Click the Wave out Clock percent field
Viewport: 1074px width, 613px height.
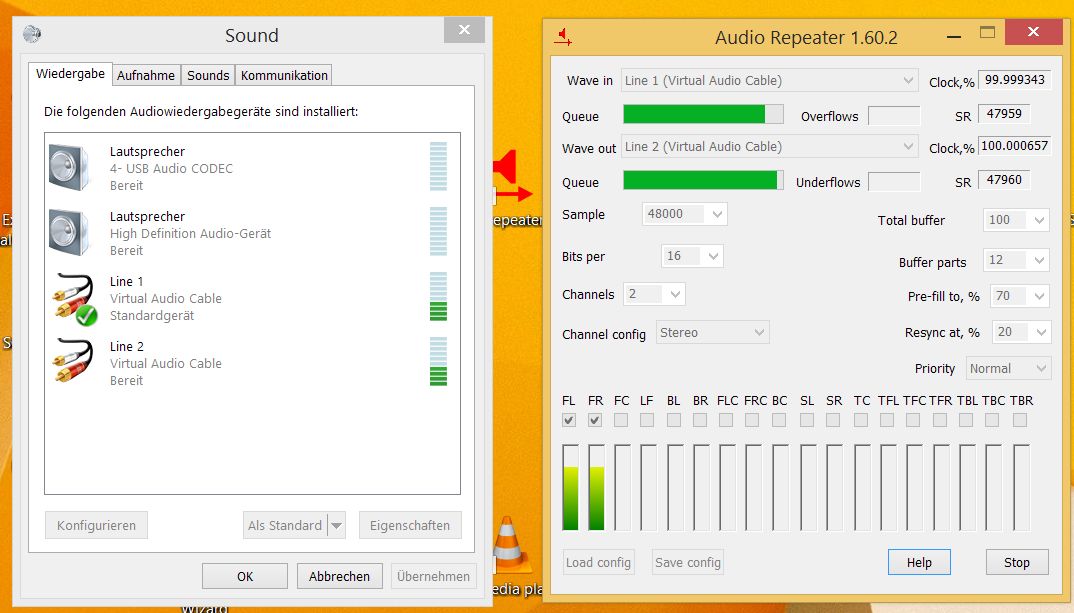pos(1014,146)
